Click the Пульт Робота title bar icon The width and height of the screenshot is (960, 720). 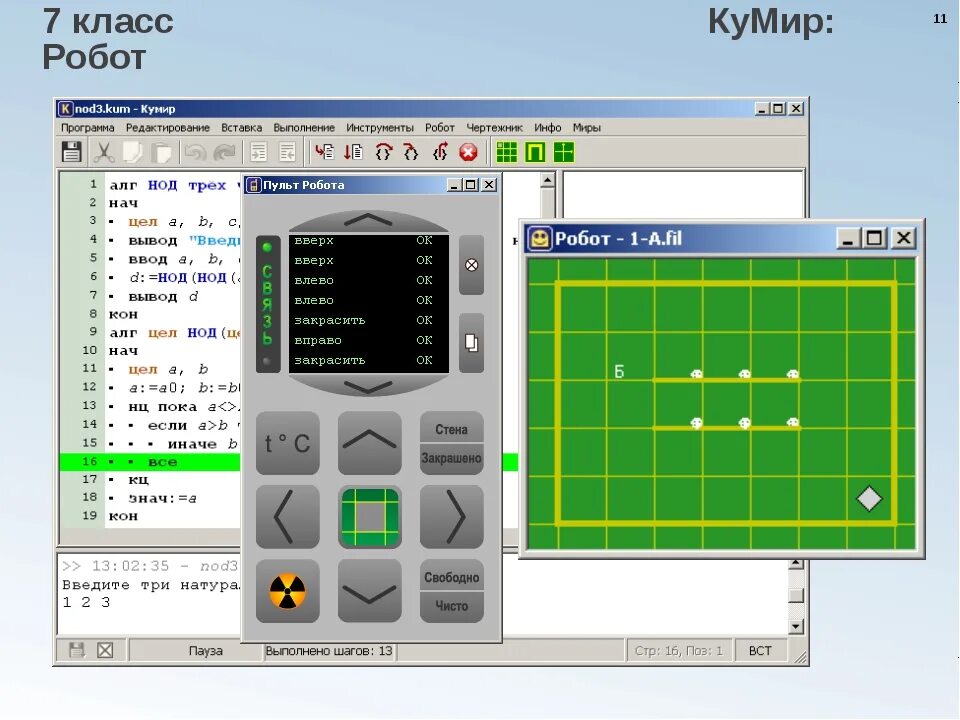point(253,185)
